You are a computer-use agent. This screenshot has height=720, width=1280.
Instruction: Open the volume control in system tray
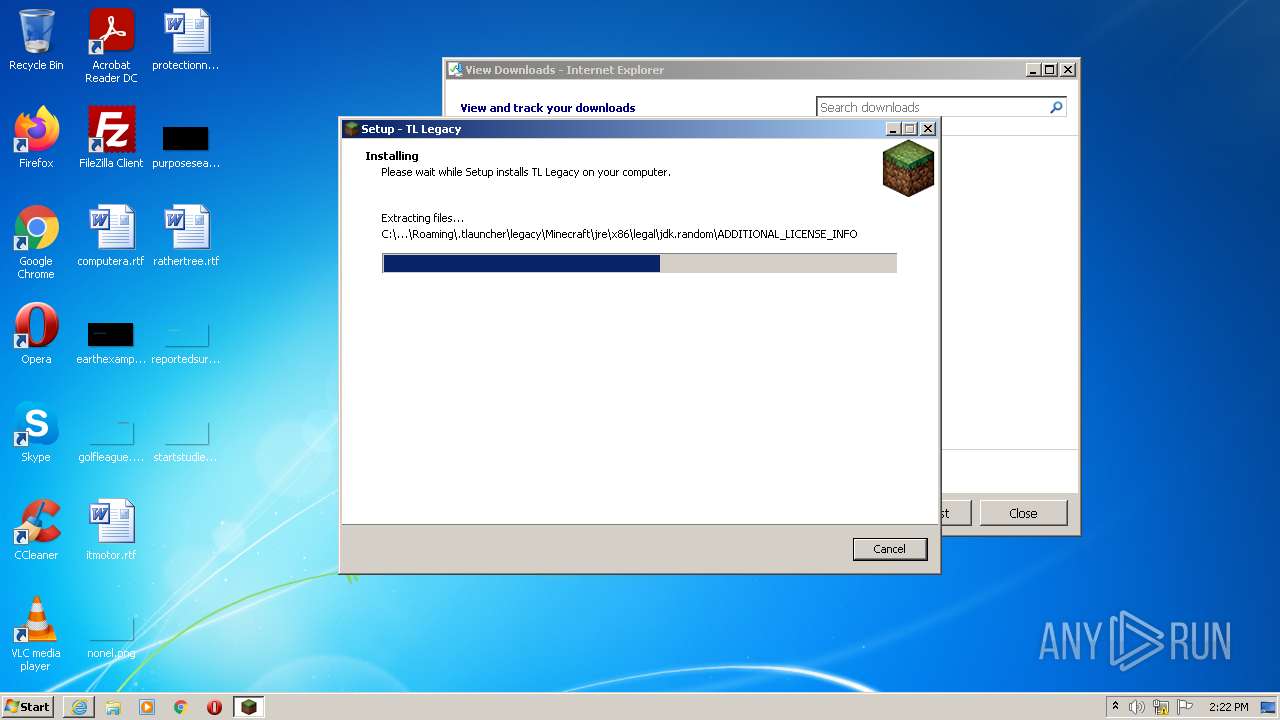(1137, 707)
